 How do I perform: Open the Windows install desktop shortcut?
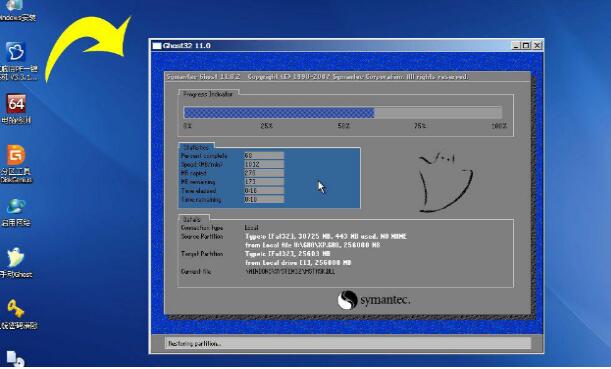pos(16,11)
